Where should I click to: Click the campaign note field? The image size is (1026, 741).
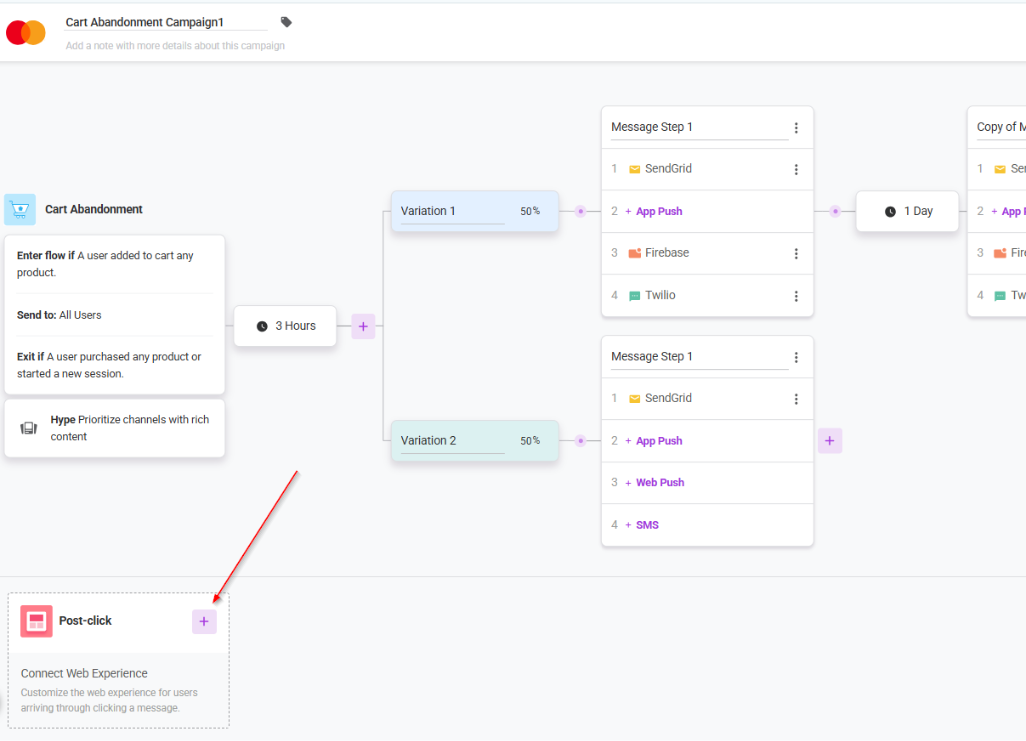pyautogui.click(x=175, y=46)
